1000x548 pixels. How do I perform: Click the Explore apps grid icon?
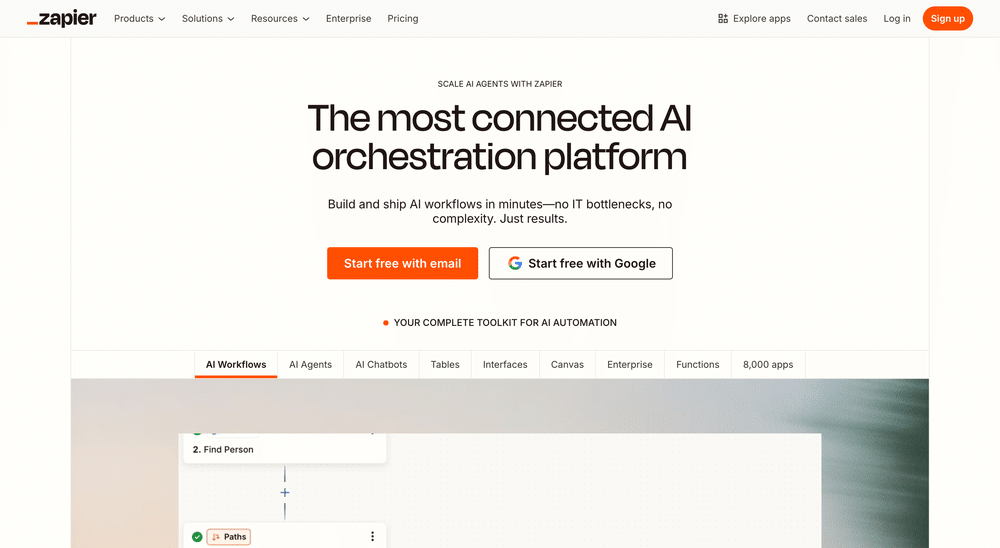click(x=723, y=19)
